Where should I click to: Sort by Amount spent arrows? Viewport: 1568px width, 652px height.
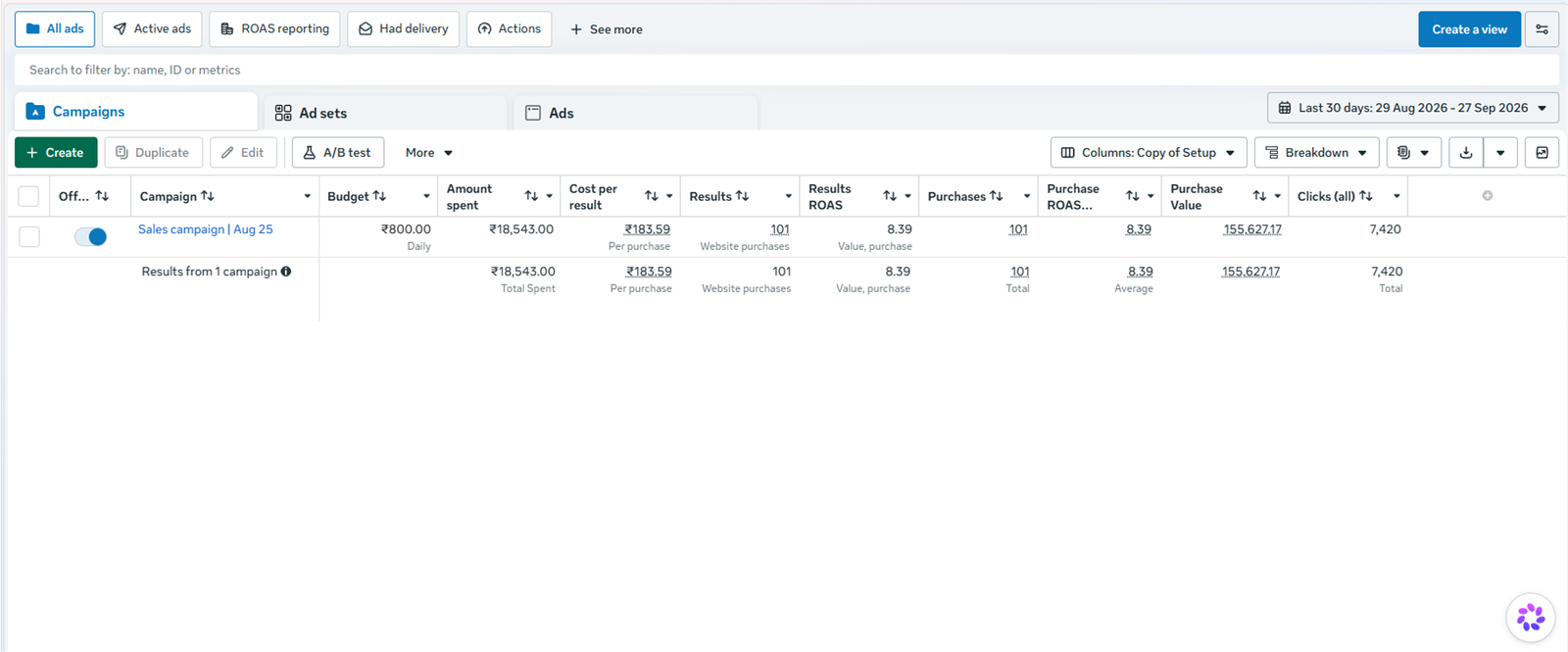pos(531,196)
